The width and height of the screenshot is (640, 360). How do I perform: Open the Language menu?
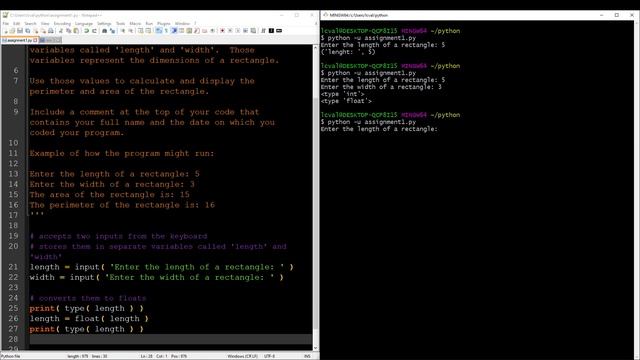click(84, 24)
